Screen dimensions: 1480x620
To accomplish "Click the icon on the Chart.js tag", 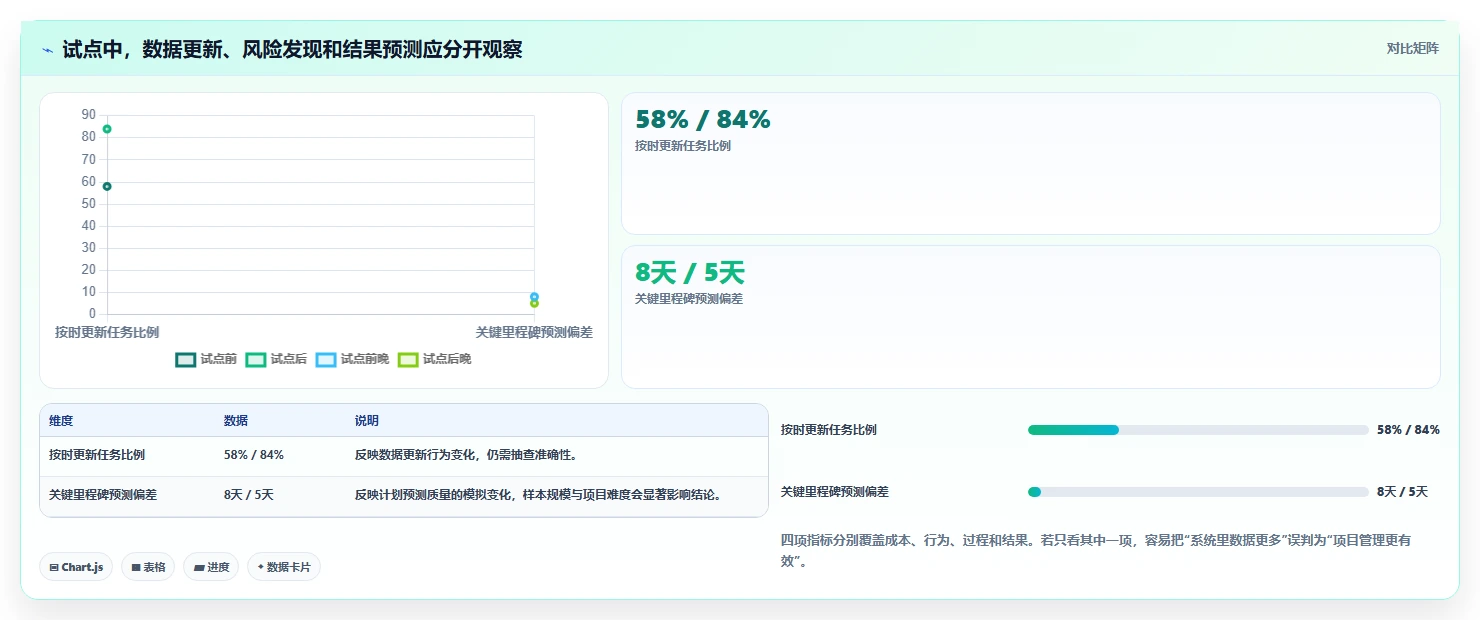I will point(54,567).
